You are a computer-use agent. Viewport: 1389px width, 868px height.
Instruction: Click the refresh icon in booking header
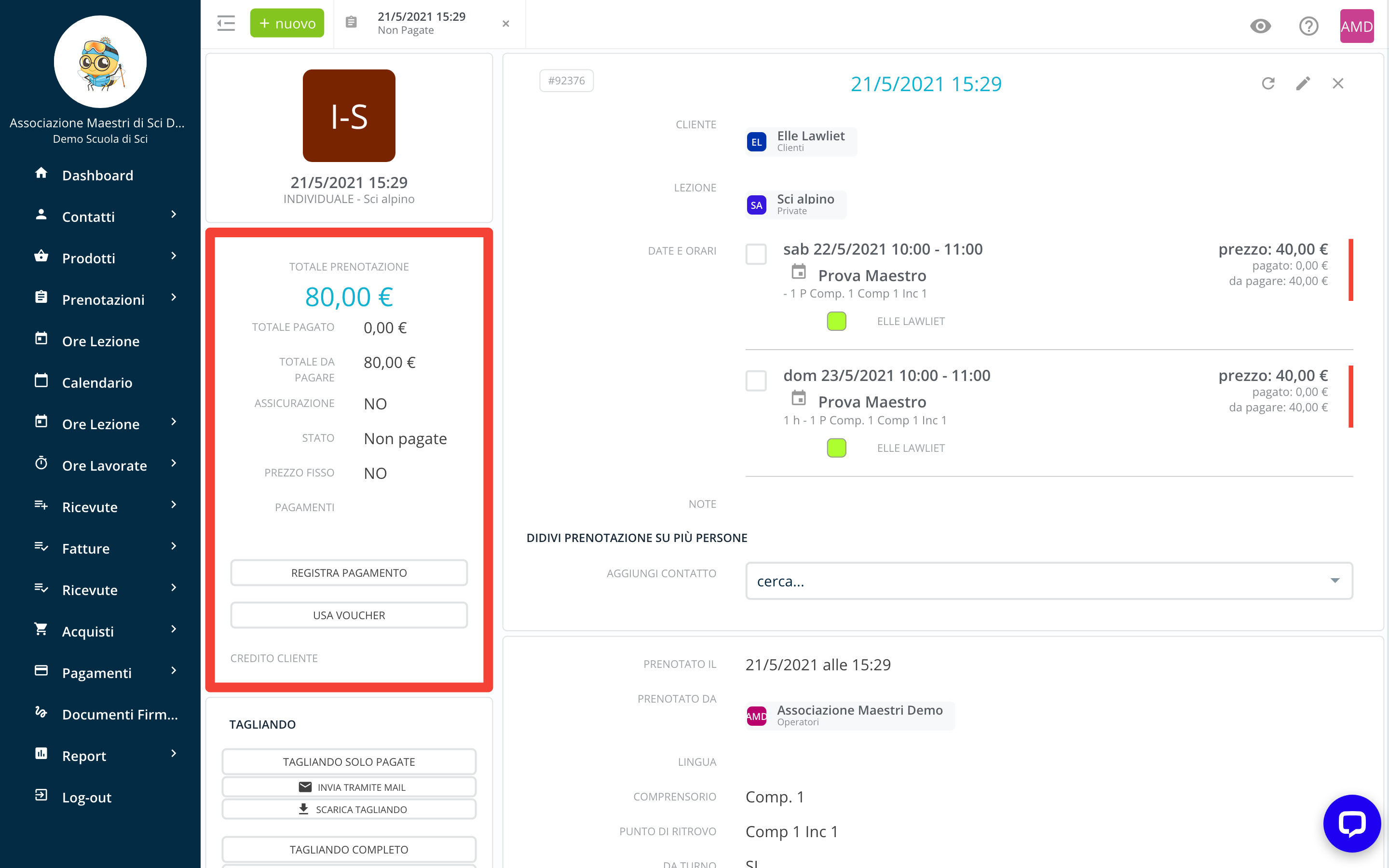pyautogui.click(x=1268, y=84)
